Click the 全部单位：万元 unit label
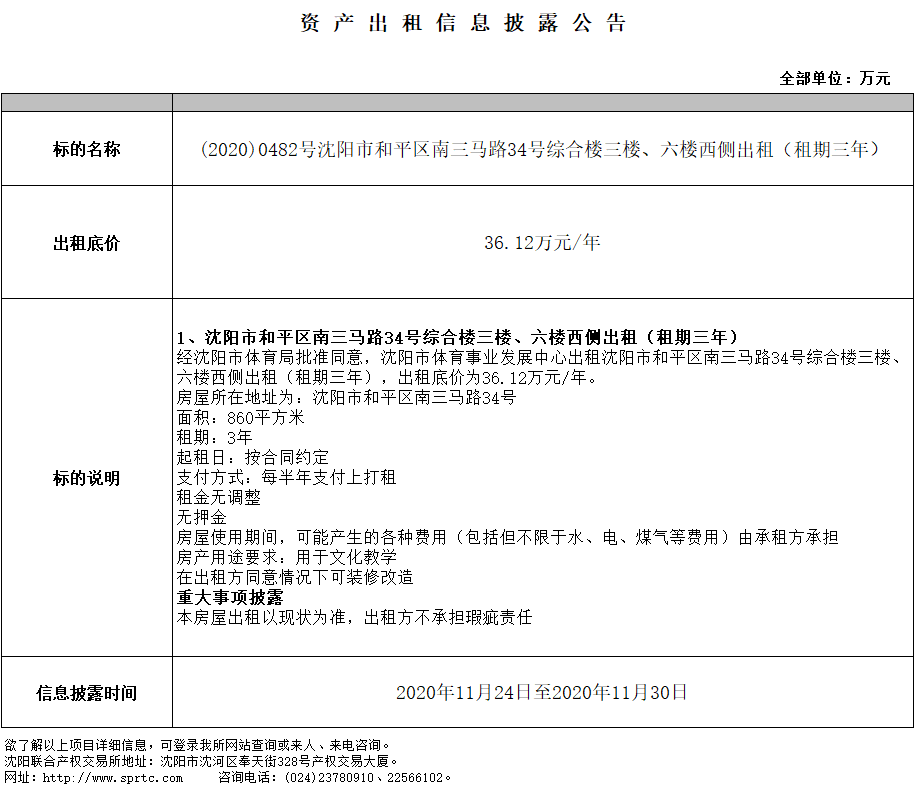Screen dimensions: 914x795 834,78
